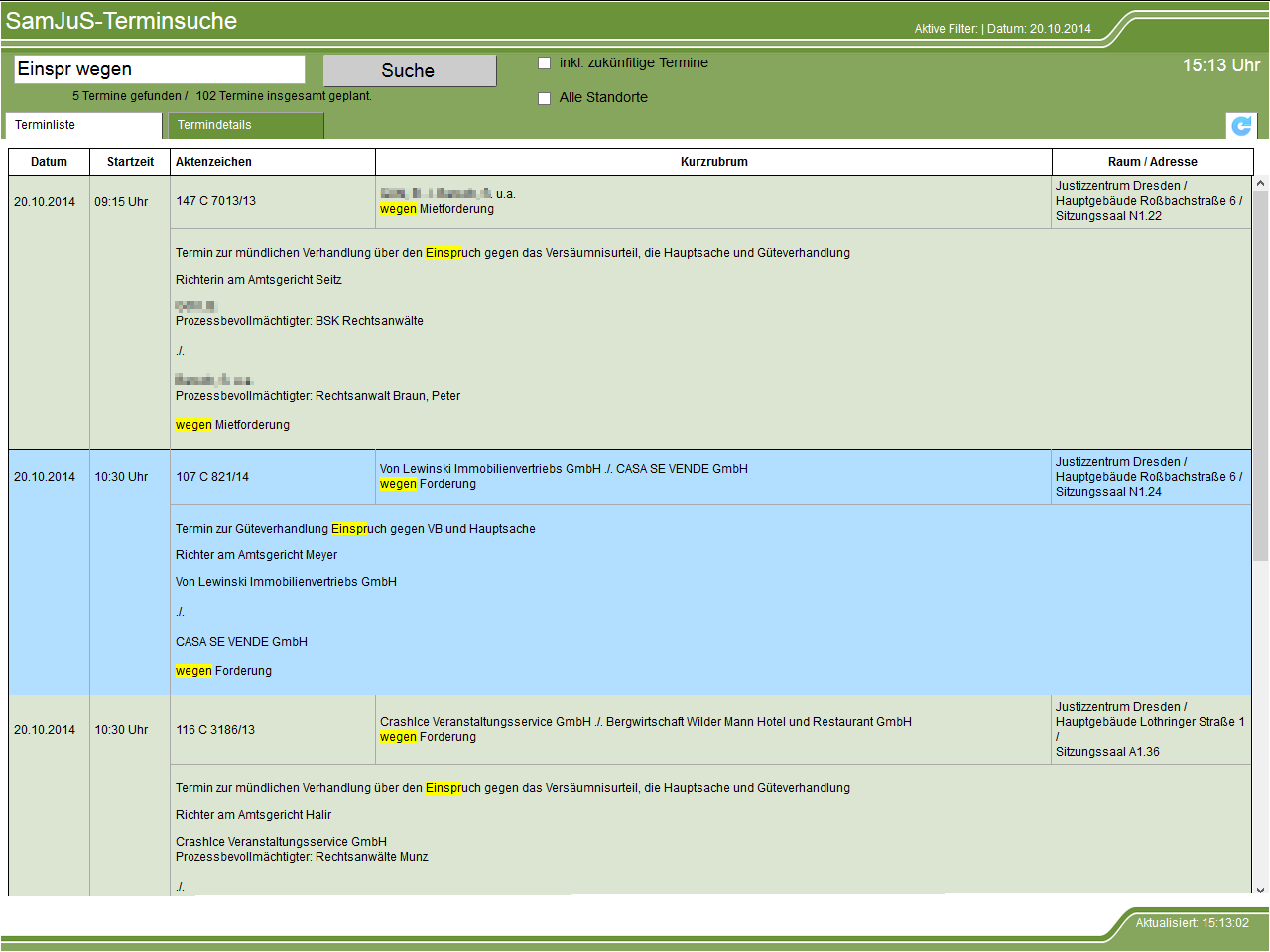The height and width of the screenshot is (952, 1270).
Task: Focus the search field containing Einspr wegen
Action: point(160,69)
